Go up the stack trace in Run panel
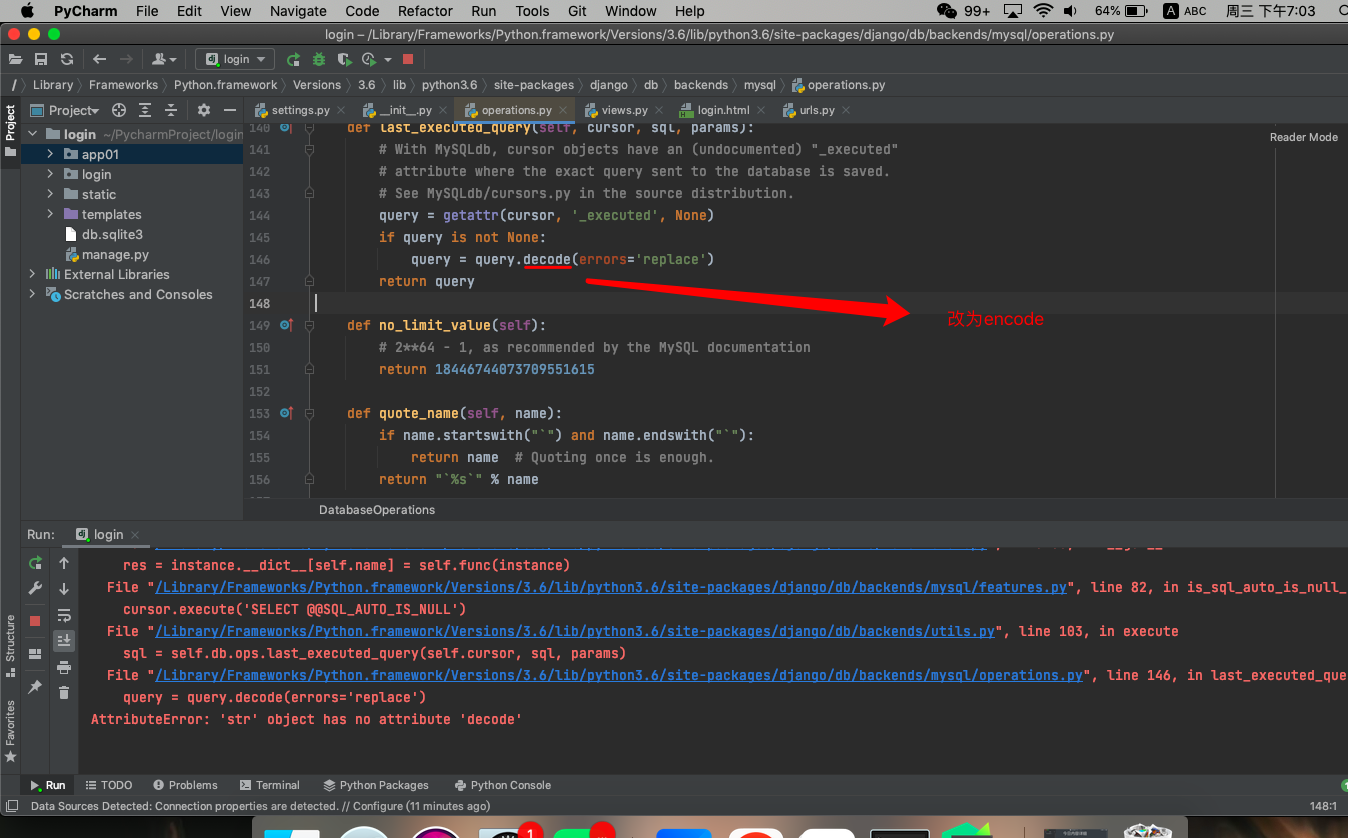This screenshot has width=1348, height=838. pyautogui.click(x=64, y=563)
